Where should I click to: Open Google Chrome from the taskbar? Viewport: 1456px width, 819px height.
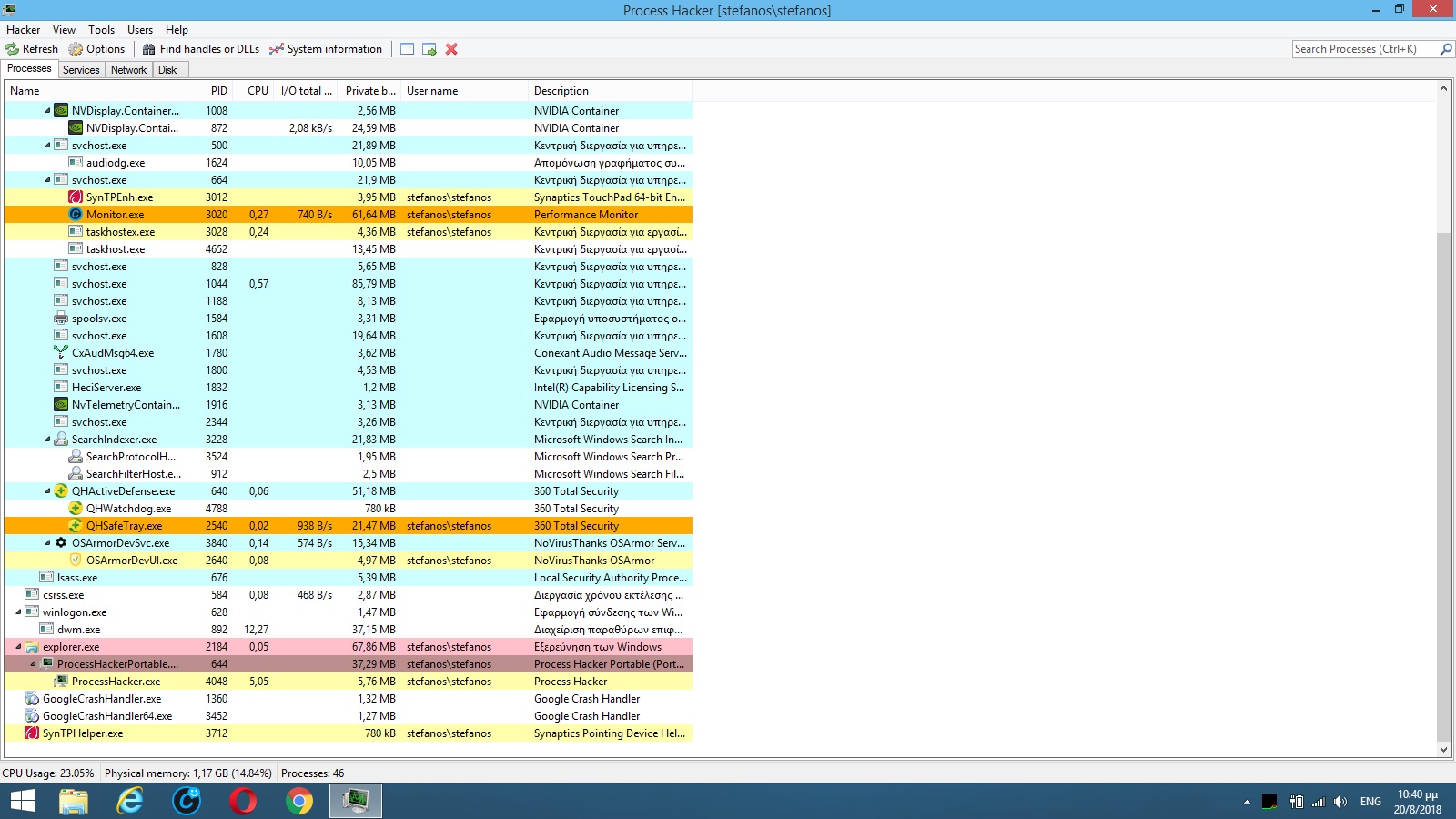tap(298, 801)
